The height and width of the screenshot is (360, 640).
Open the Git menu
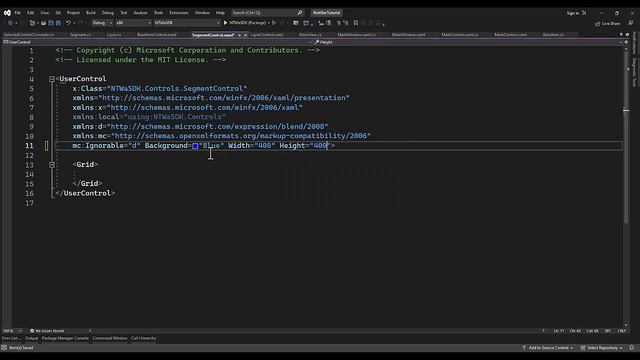[58, 13]
